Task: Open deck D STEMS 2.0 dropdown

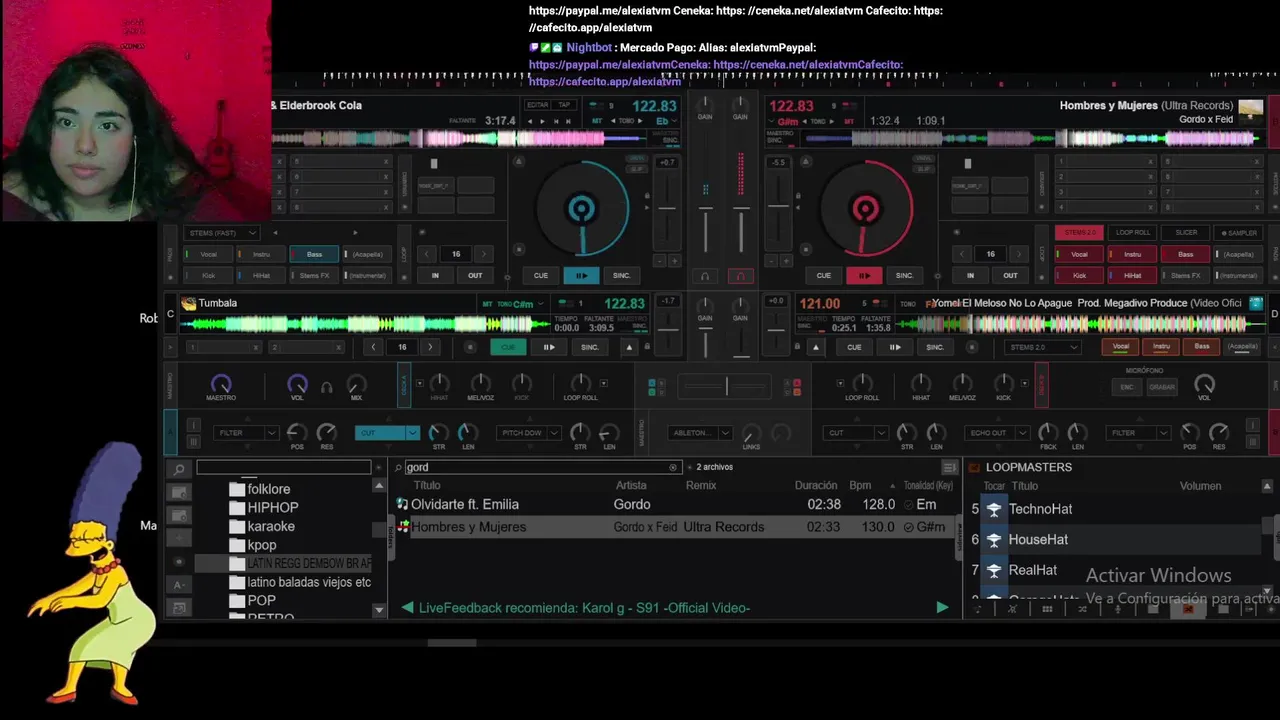Action: click(x=1043, y=347)
